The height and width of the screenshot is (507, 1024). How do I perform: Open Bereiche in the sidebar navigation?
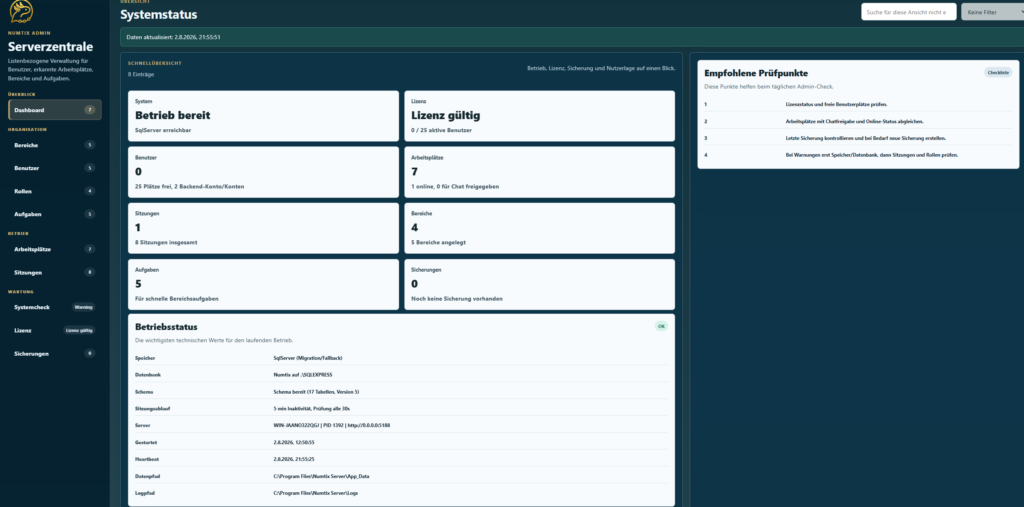click(x=55, y=144)
